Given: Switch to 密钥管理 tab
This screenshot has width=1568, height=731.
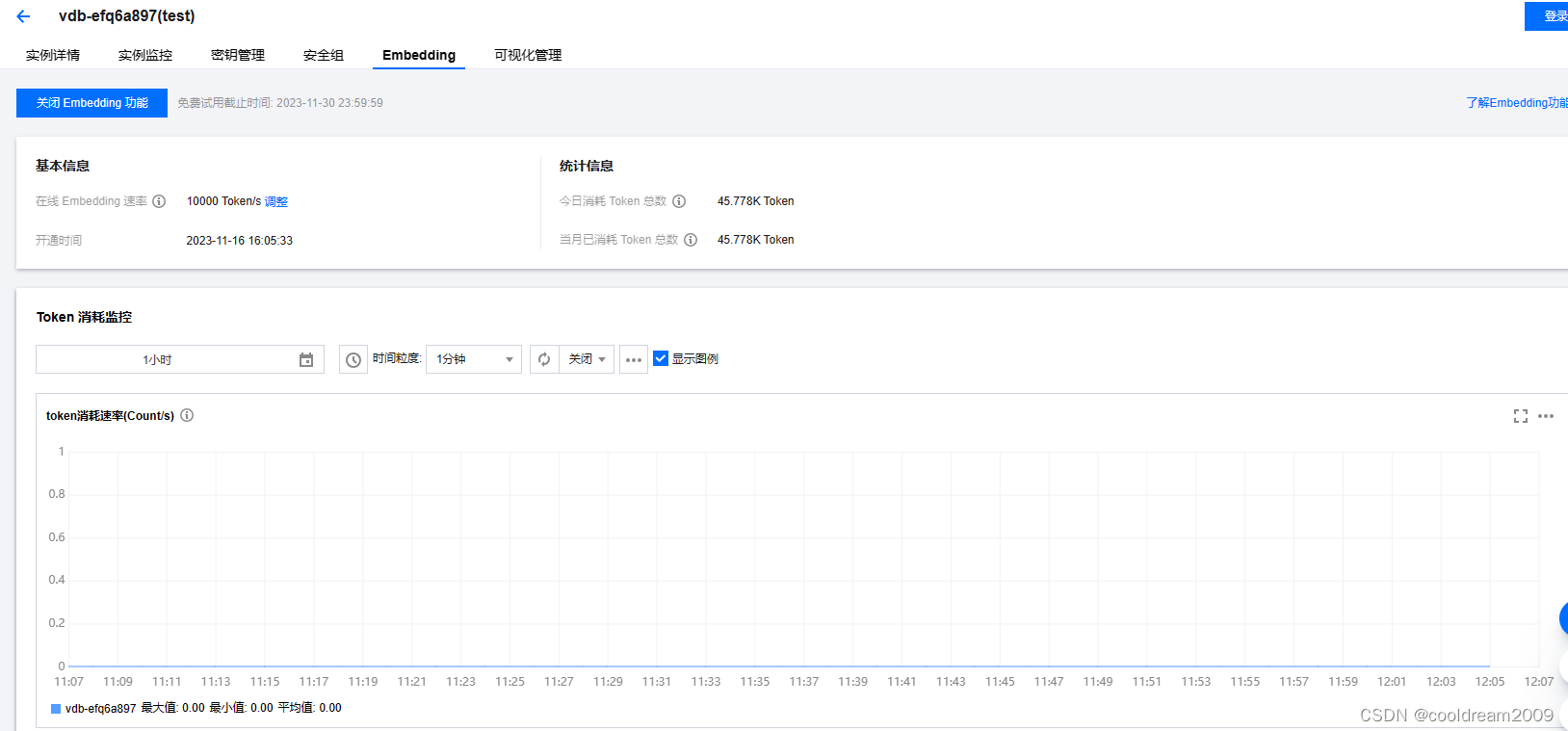Looking at the screenshot, I should tap(238, 55).
